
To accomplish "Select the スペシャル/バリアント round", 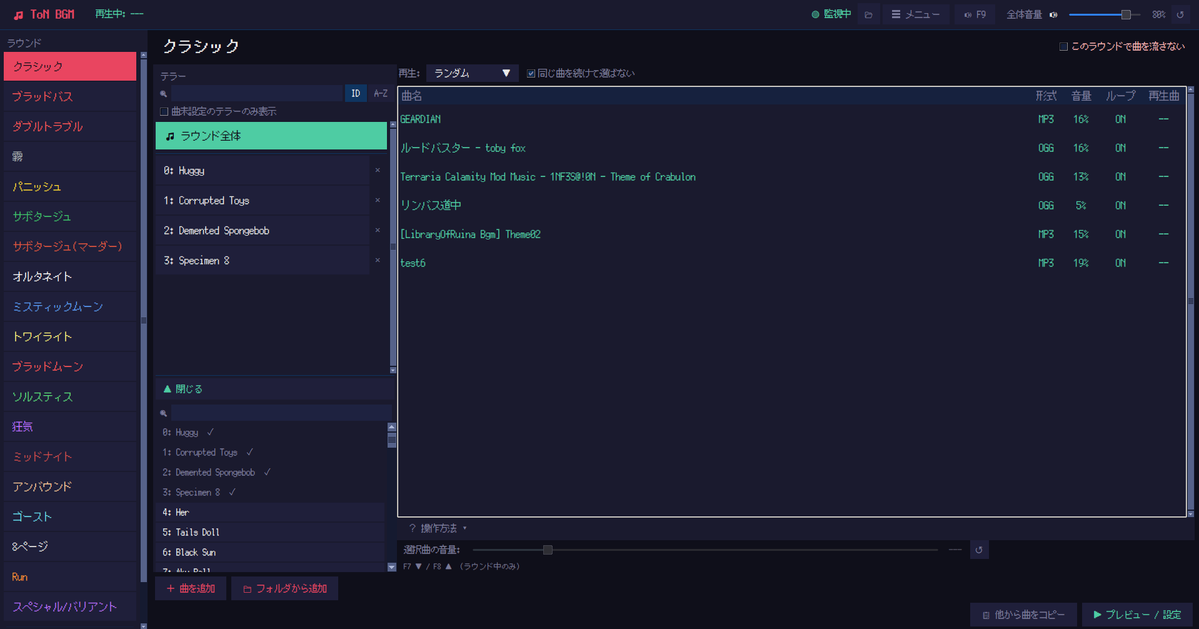I will click(70, 607).
